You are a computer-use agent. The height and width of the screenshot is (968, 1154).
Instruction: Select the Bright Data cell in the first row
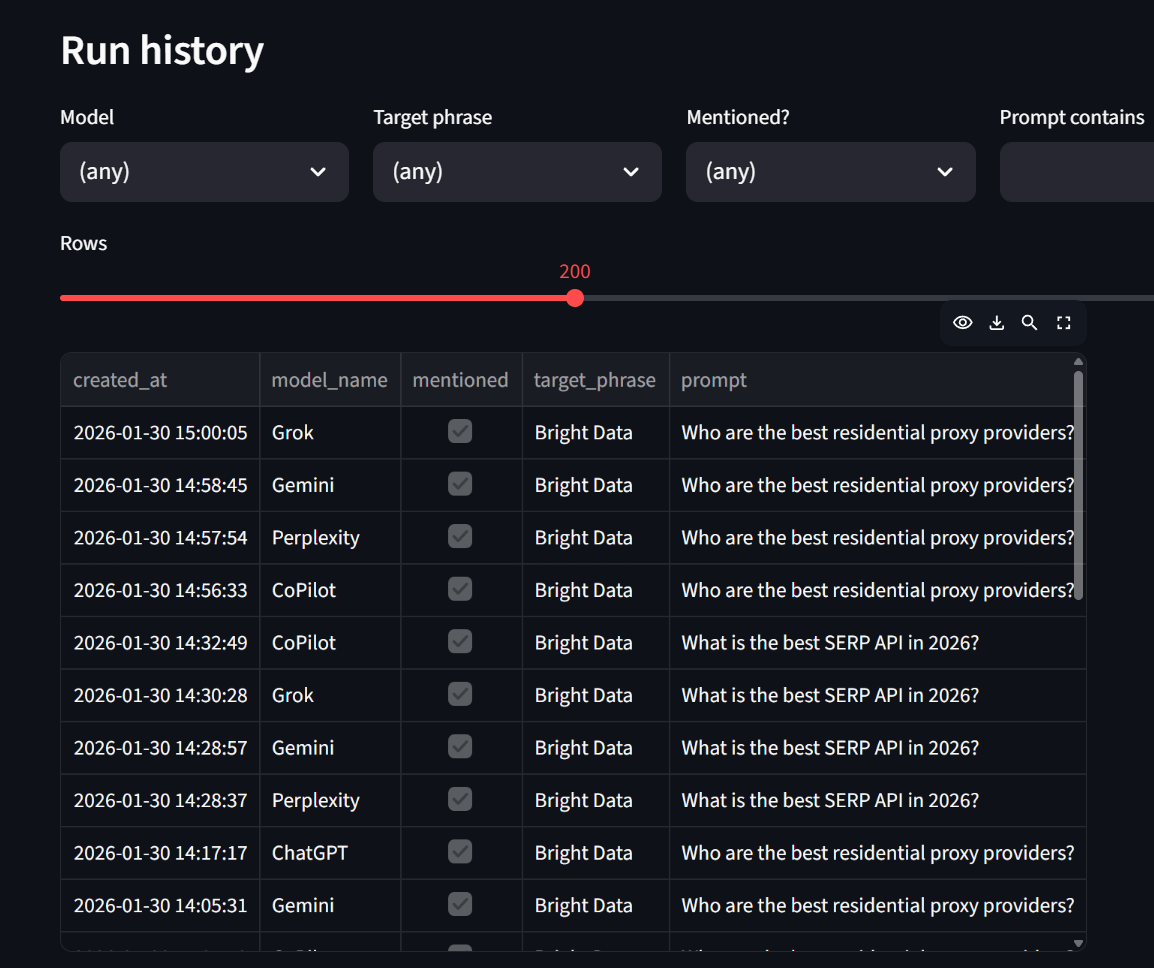tap(584, 431)
